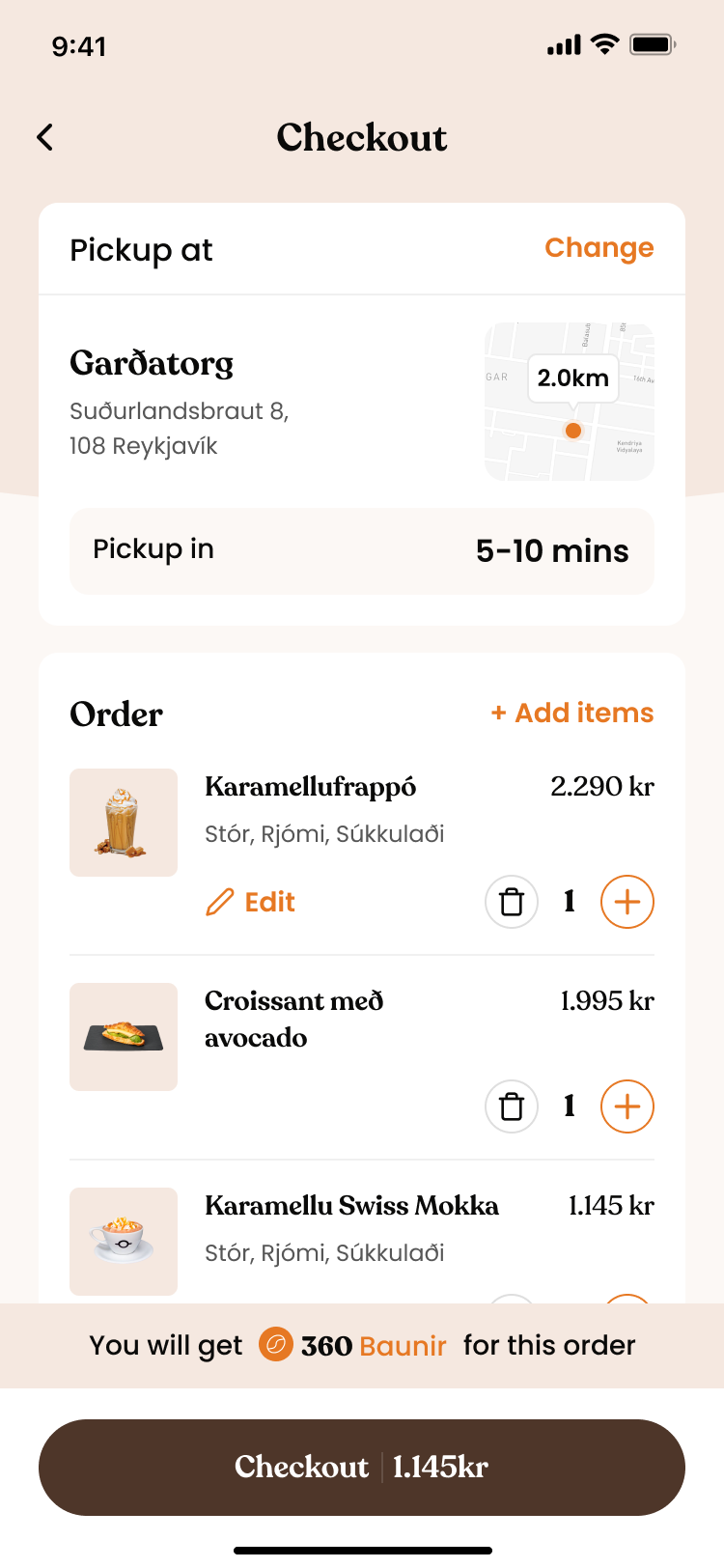This screenshot has width=724, height=1568.
Task: Select the Pickup in 5-10 mins row
Action: click(361, 550)
